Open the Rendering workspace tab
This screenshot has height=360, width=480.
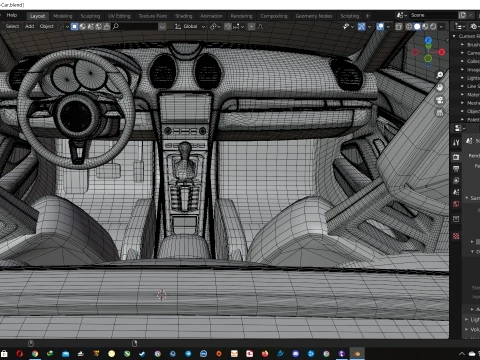[241, 16]
